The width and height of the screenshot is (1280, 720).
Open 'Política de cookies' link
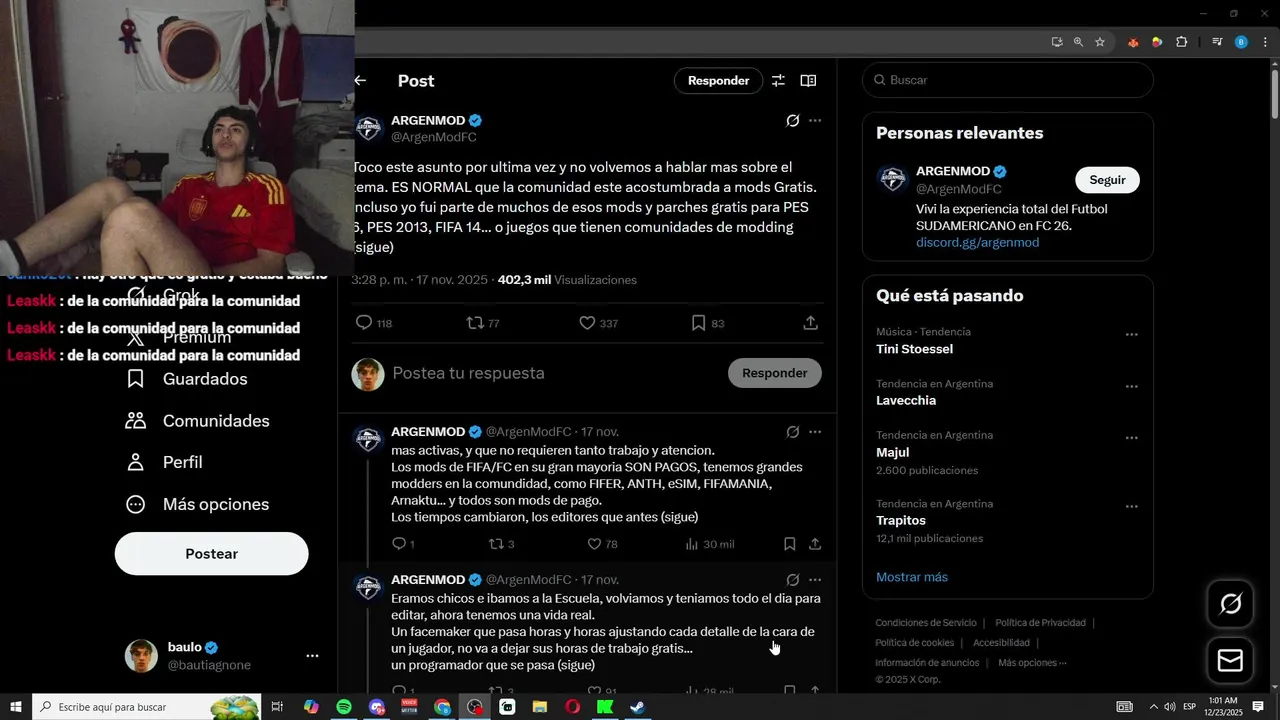pos(914,643)
